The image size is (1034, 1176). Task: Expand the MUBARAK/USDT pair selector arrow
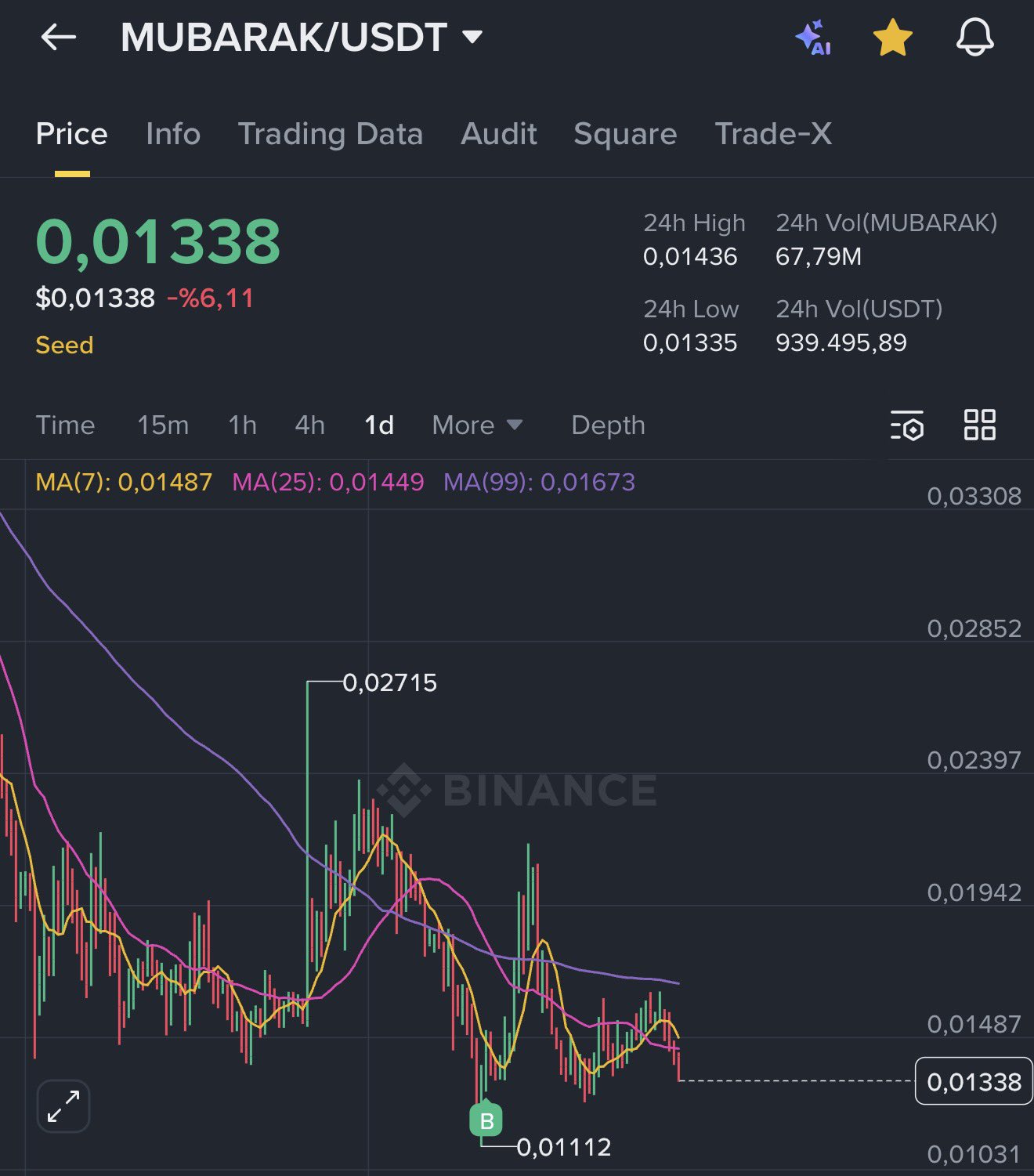(x=472, y=37)
